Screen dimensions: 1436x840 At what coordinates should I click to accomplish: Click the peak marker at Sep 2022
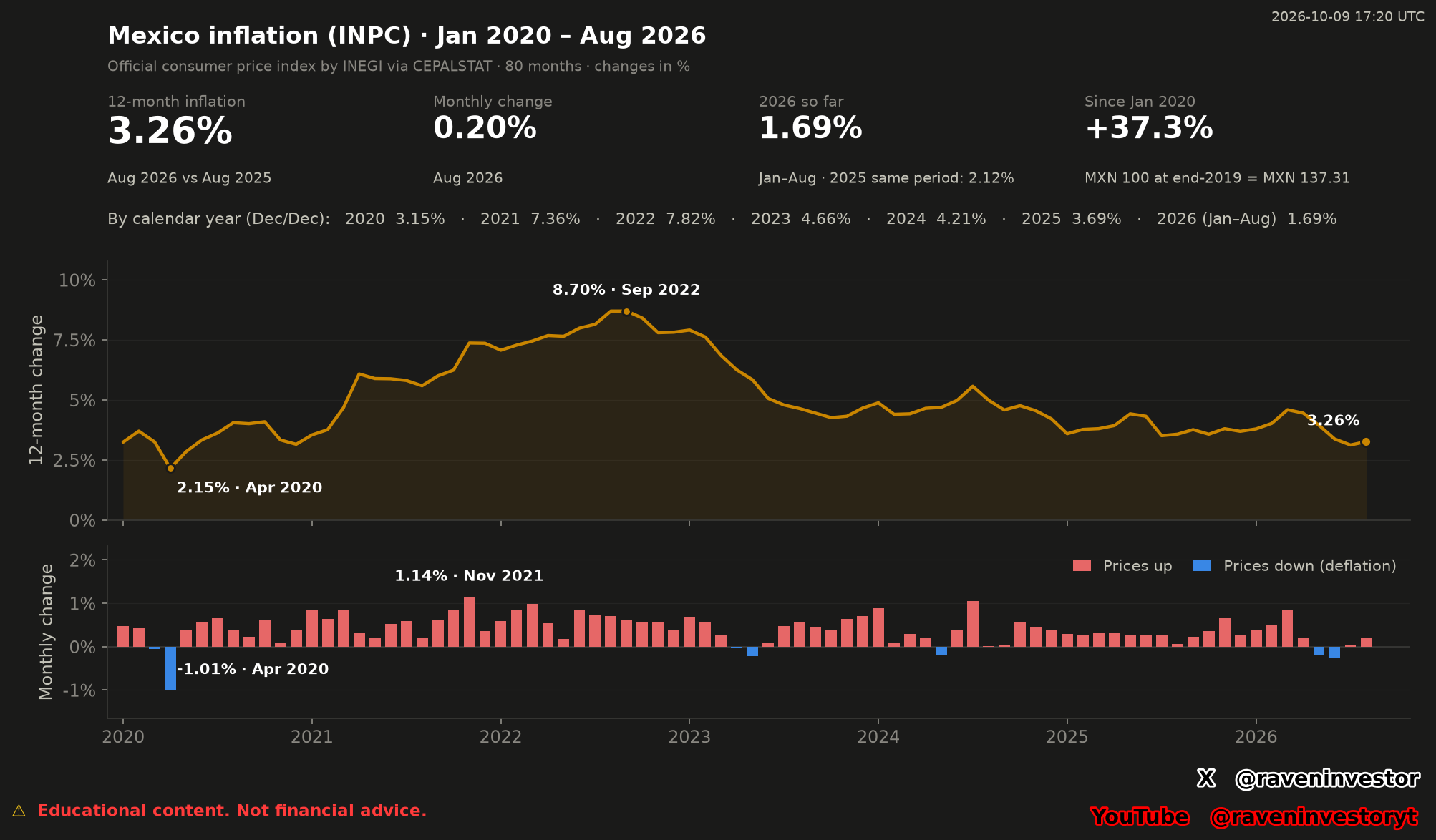tap(626, 312)
